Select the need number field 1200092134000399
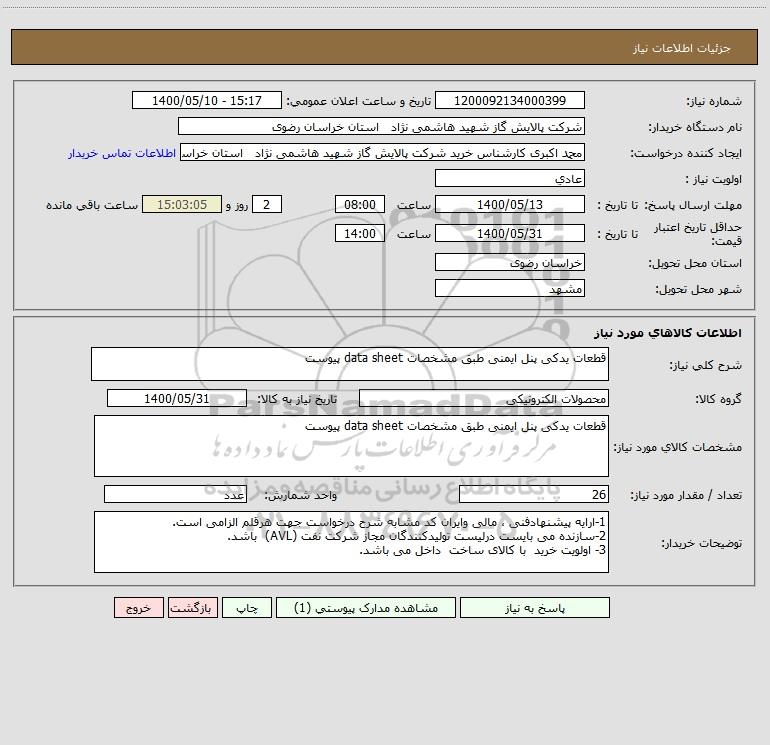The image size is (770, 745). (510, 100)
